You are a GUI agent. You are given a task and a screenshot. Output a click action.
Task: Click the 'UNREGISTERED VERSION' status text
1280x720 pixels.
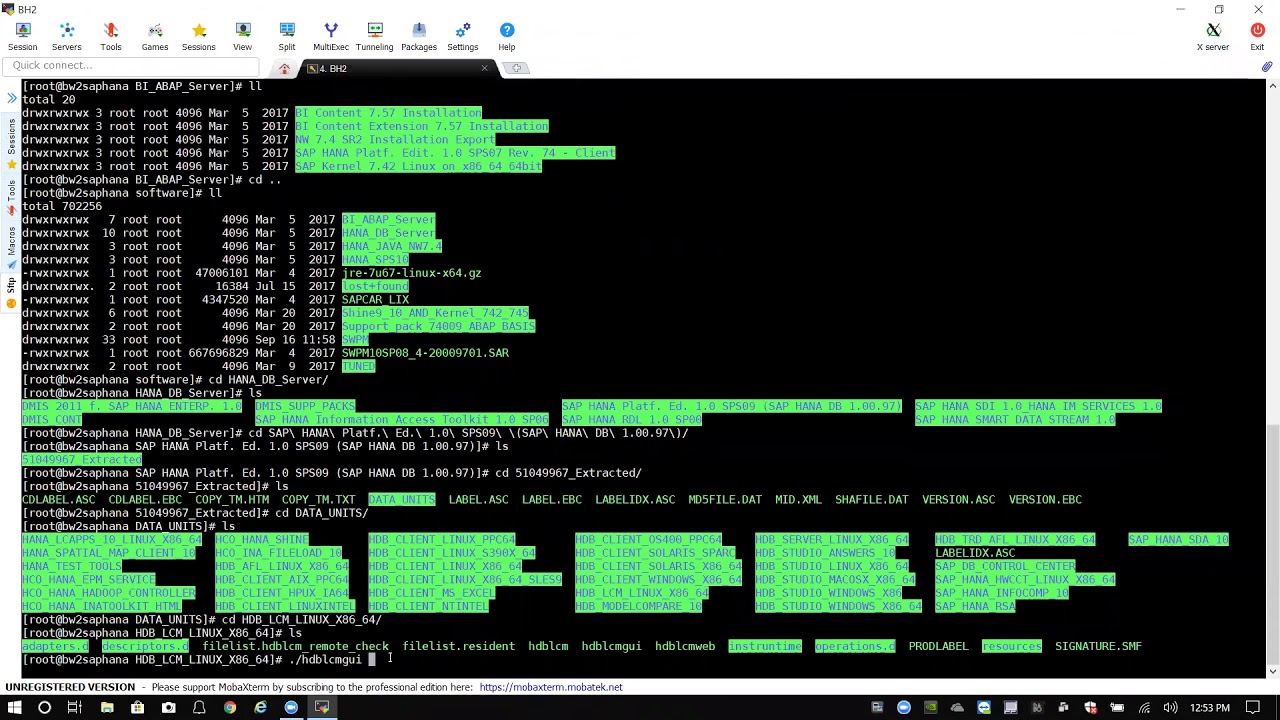(x=70, y=687)
